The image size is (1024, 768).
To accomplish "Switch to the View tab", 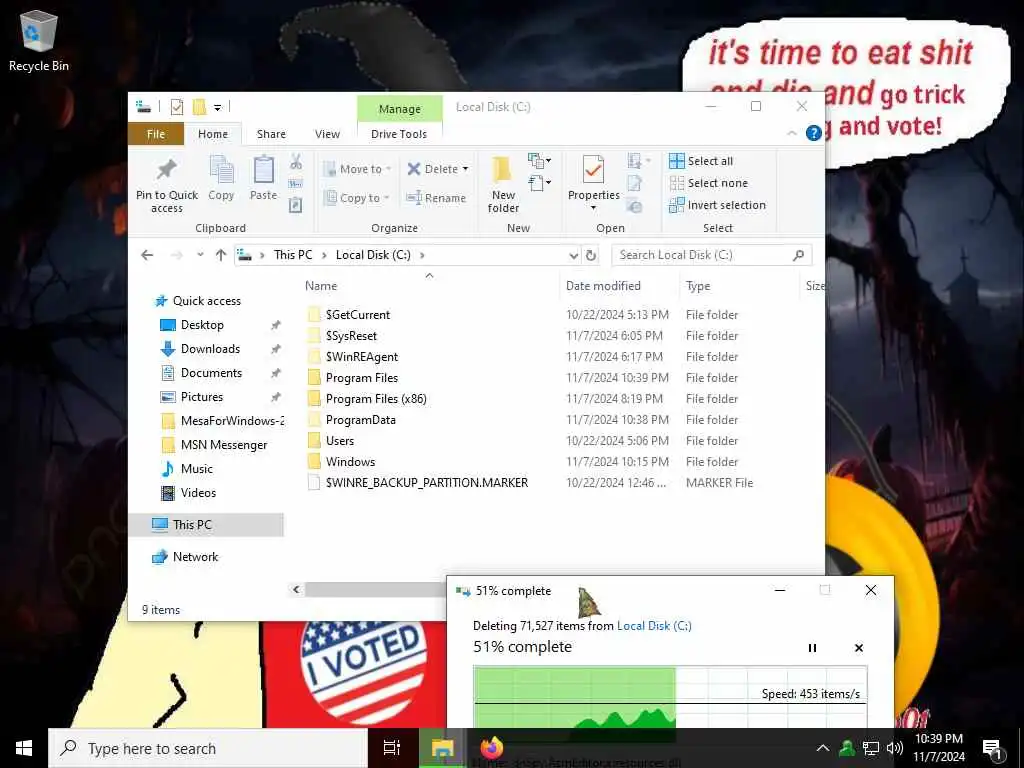I will point(327,134).
